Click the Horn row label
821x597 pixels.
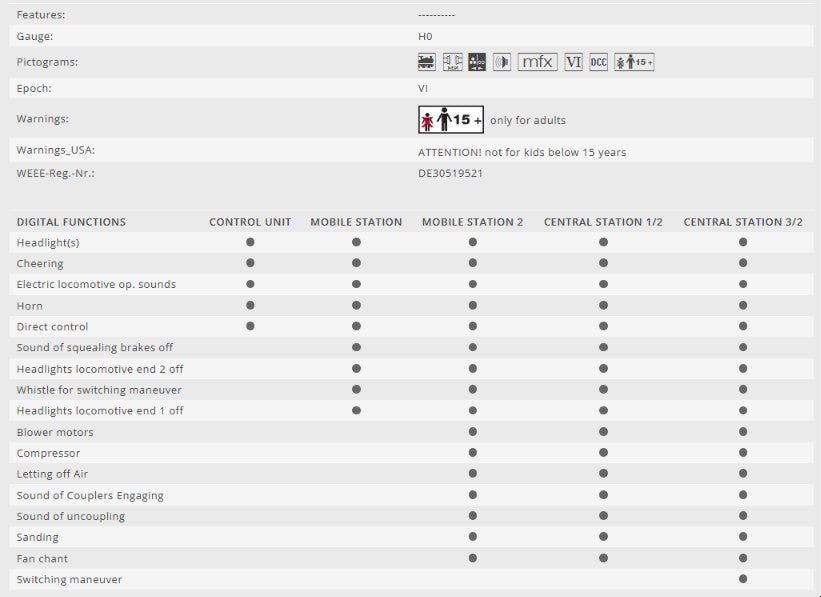point(29,306)
